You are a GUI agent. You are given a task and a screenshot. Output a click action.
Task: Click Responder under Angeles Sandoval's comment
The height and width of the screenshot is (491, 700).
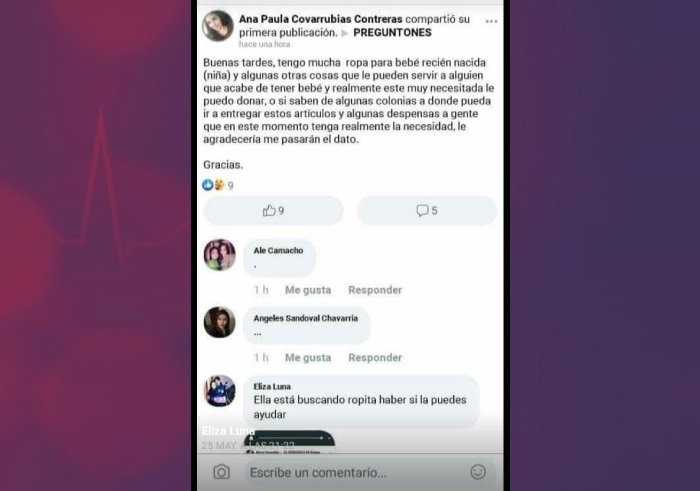375,358
